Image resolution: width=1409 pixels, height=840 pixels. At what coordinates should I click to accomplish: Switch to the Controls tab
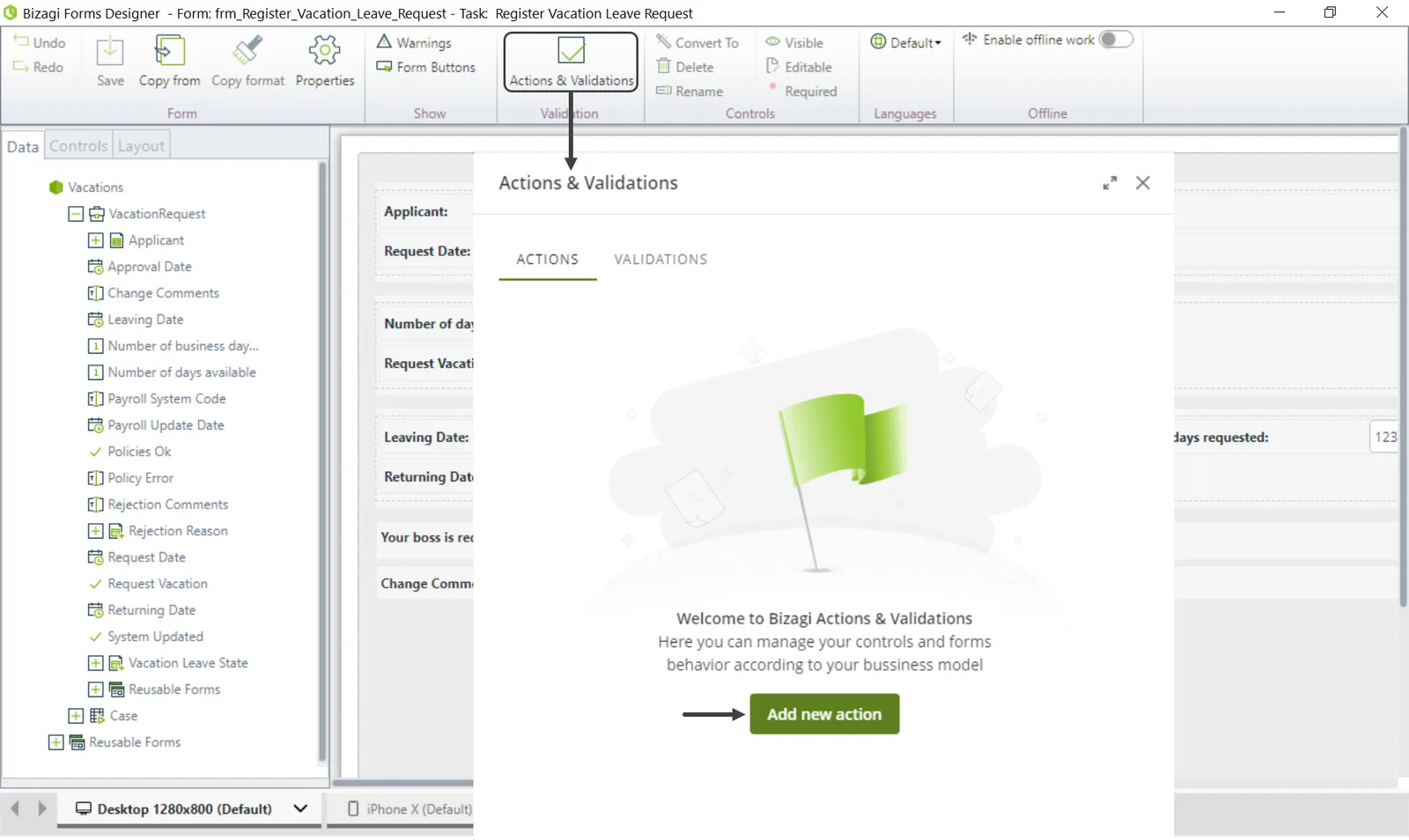[78, 146]
